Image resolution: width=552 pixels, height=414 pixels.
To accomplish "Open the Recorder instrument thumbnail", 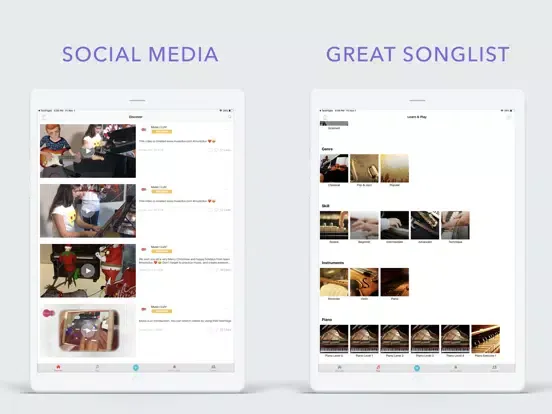I will (334, 282).
